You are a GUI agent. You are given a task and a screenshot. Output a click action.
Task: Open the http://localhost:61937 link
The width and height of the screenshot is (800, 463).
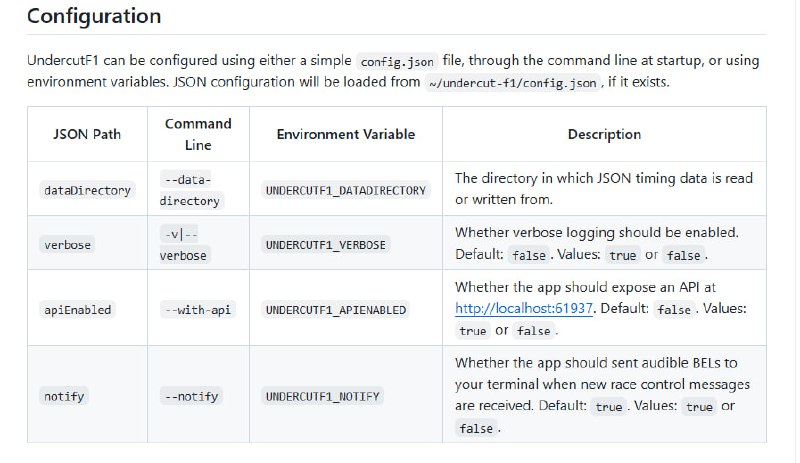[525, 309]
